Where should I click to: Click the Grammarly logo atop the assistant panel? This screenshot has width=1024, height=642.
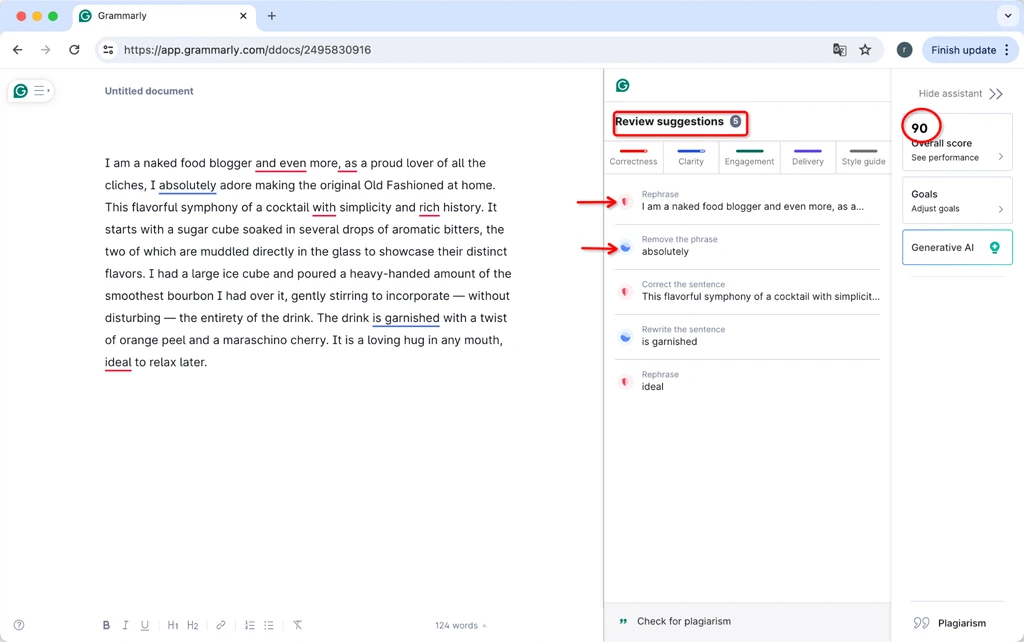click(x=622, y=85)
